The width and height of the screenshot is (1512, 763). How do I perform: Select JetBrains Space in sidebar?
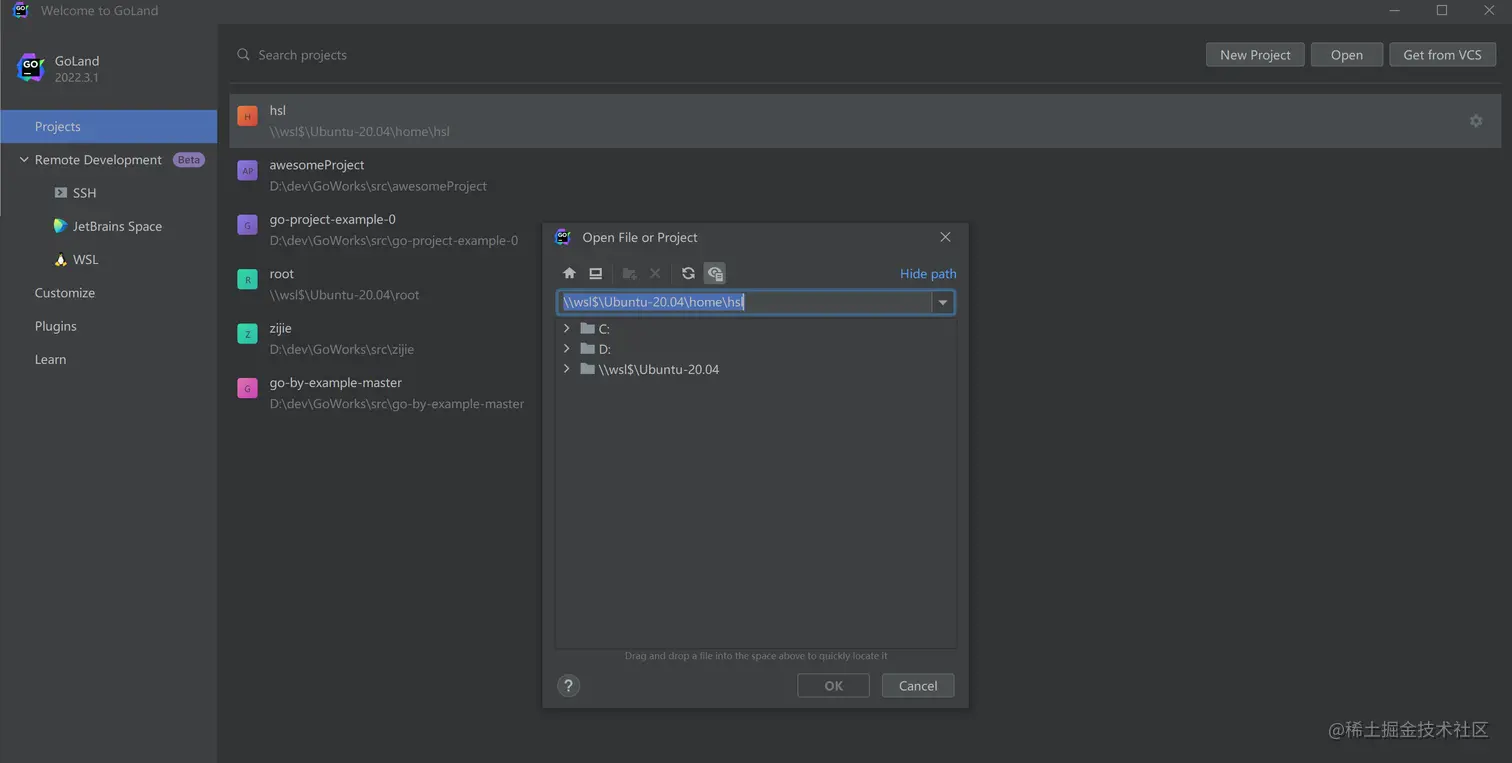click(117, 226)
